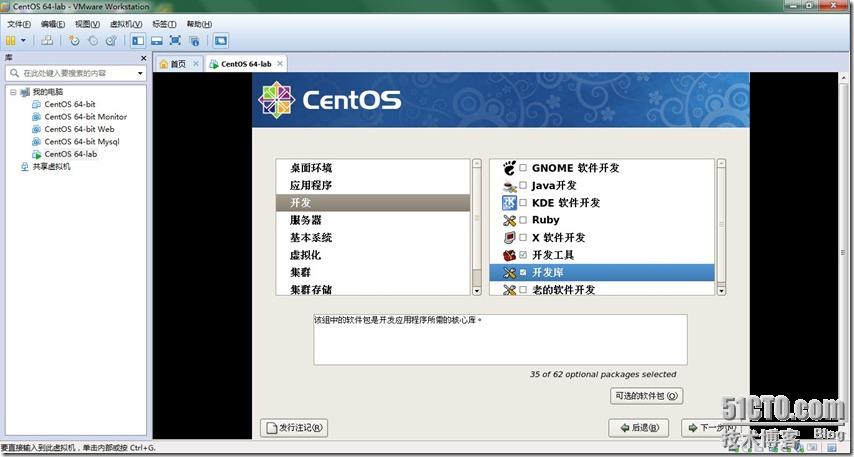Click package group list scroll-down arrow
The image size is (854, 457).
[x=721, y=291]
